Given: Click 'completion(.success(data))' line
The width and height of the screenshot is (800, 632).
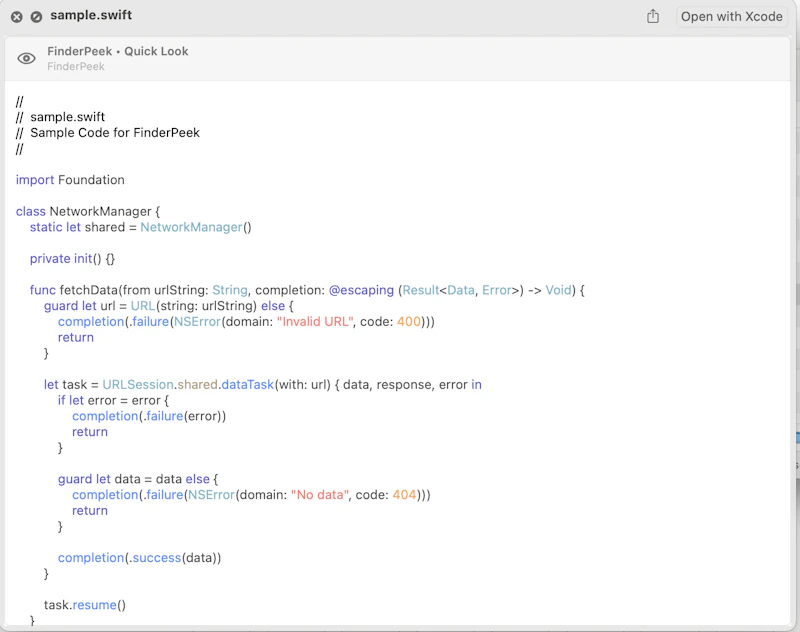Looking at the screenshot, I should (139, 558).
